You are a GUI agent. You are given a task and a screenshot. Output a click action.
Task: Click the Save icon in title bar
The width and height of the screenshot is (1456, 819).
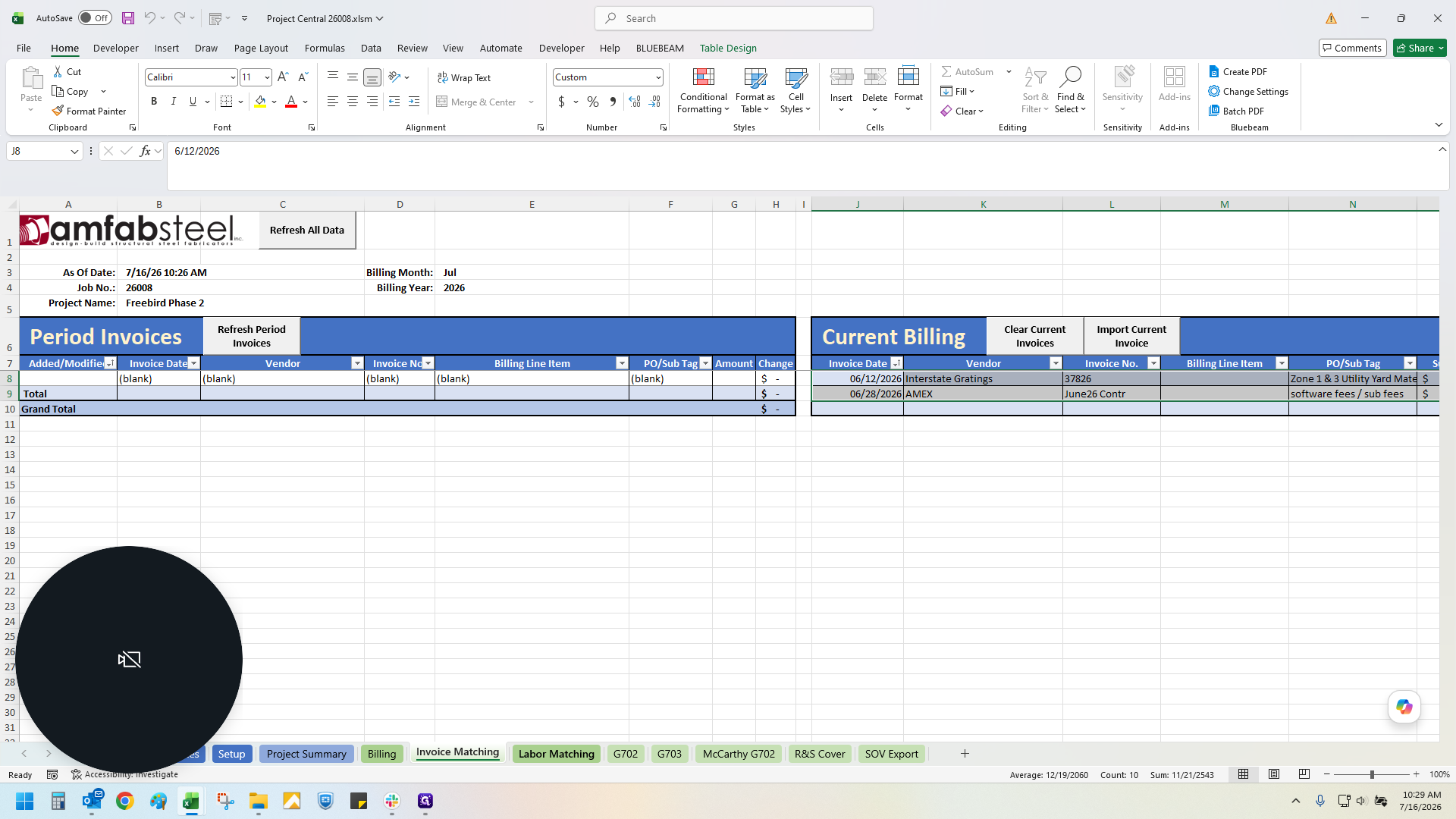(128, 18)
